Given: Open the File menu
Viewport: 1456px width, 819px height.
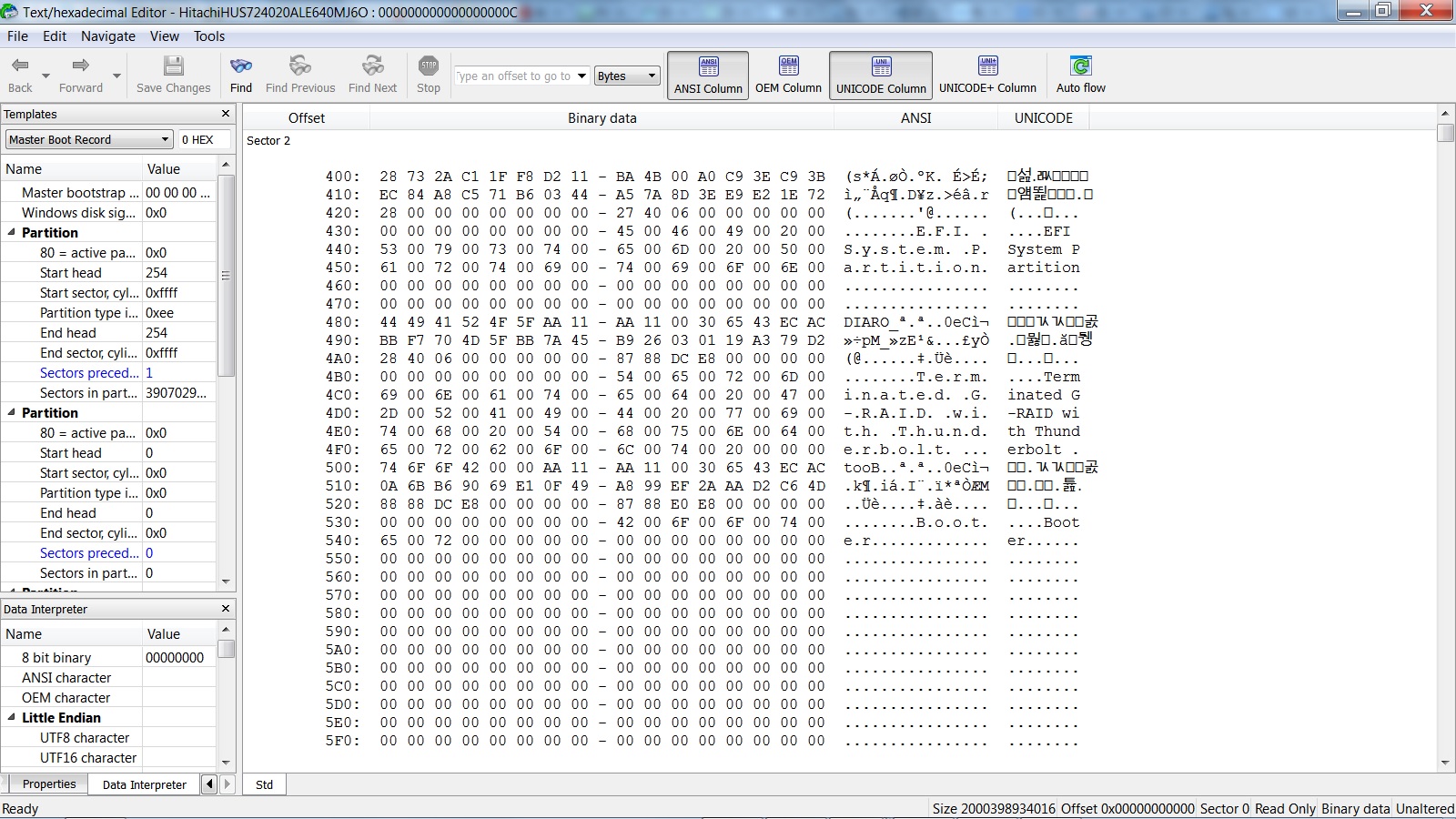Looking at the screenshot, I should tap(17, 36).
